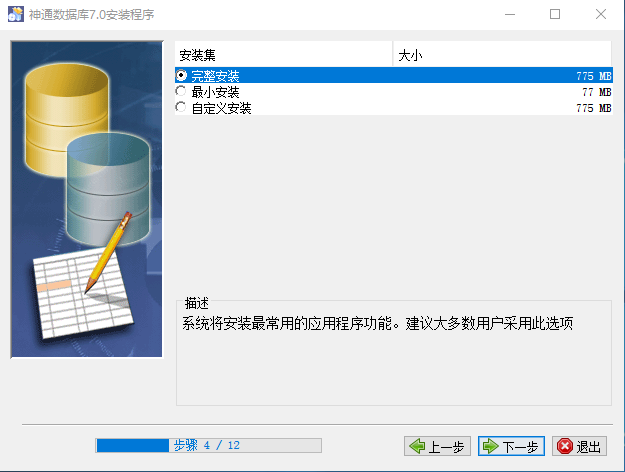Select the 最小安装 radio button
Image resolution: width=625 pixels, height=472 pixels.
(x=181, y=91)
